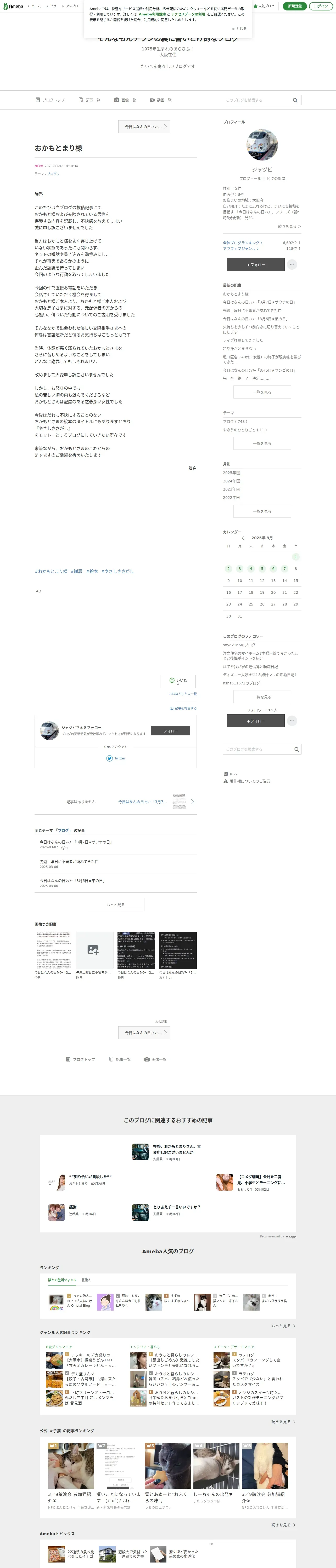Open ブログトップ tab in top navigation
336x1568 pixels.
point(50,100)
